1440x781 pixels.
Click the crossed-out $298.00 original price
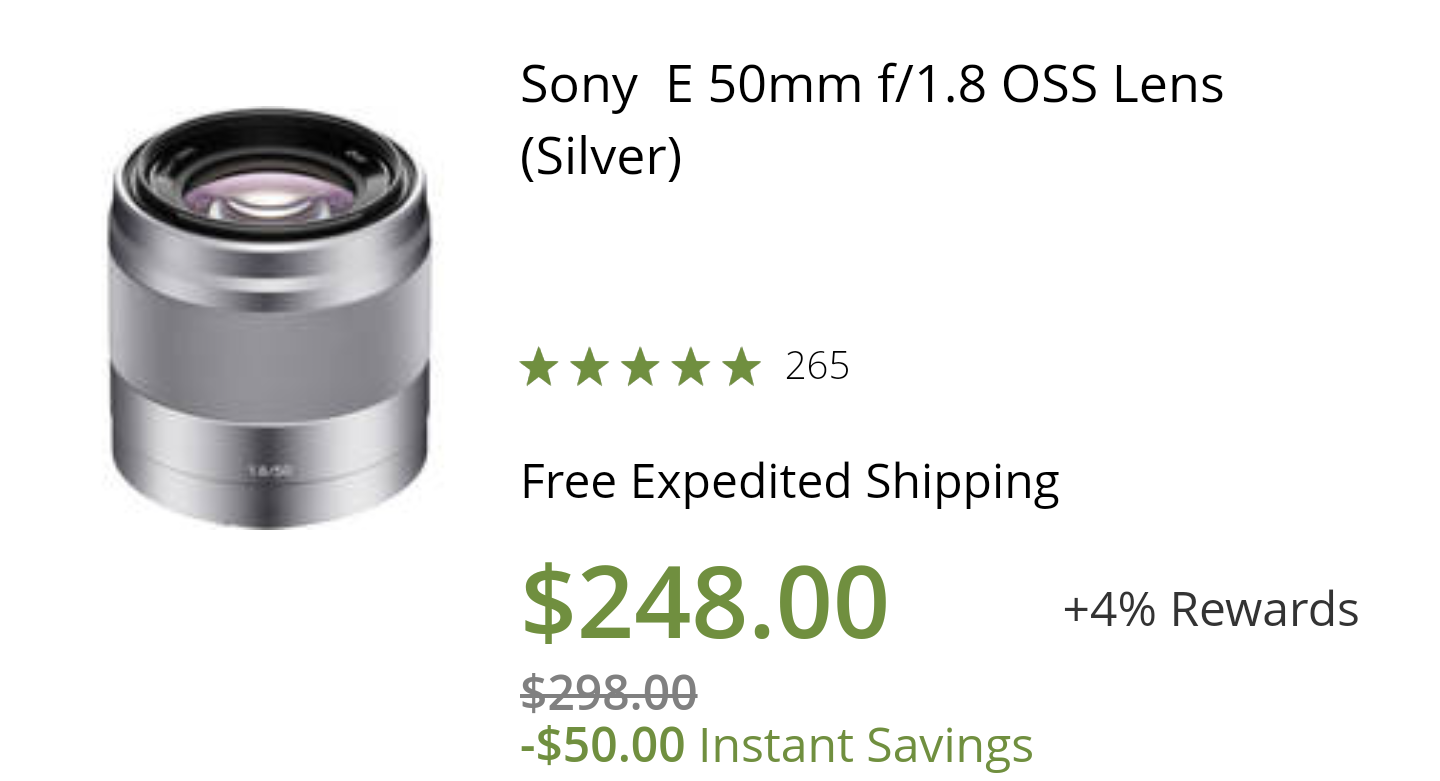pos(609,692)
